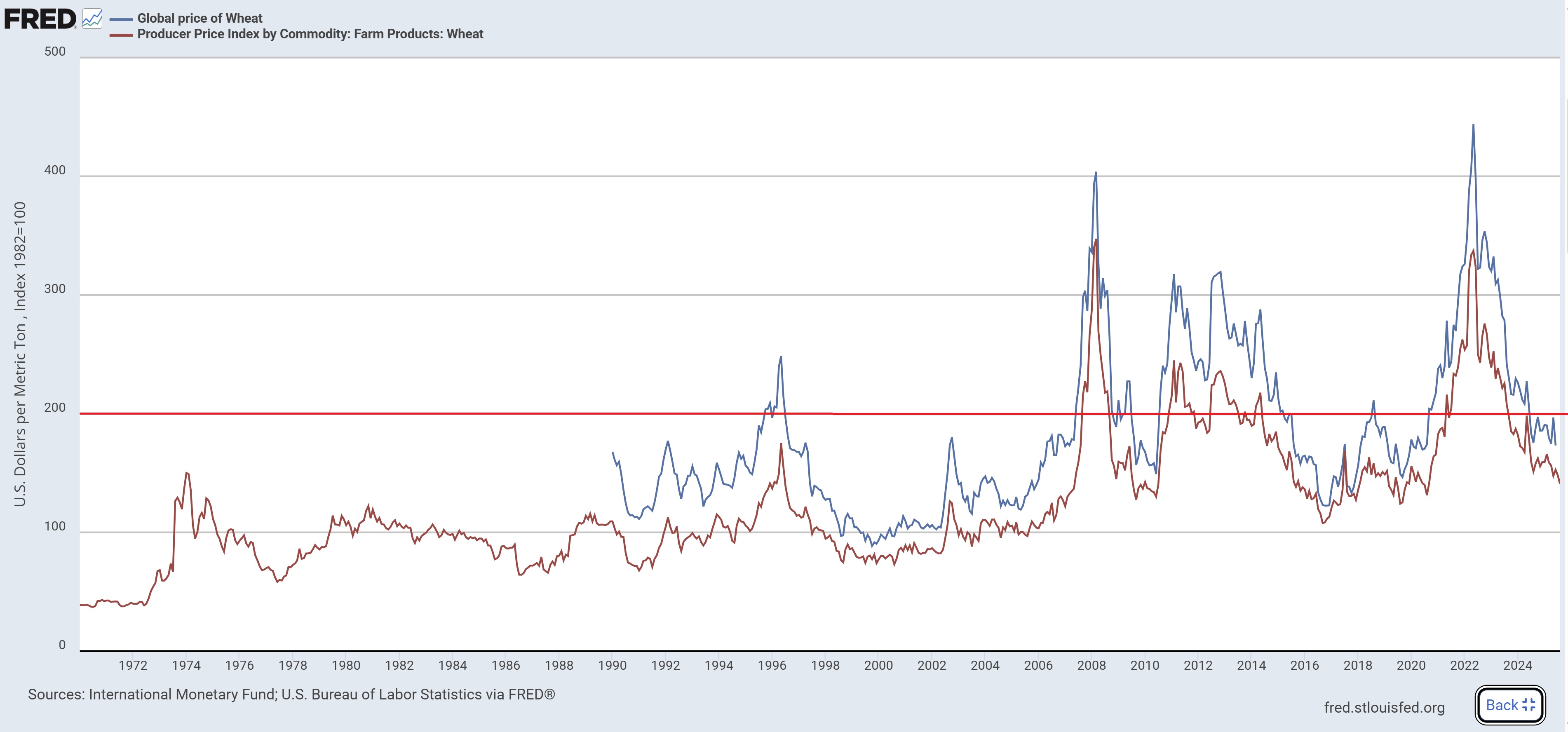This screenshot has height=732, width=1568.
Task: Click the FRED logo
Action: coord(40,19)
